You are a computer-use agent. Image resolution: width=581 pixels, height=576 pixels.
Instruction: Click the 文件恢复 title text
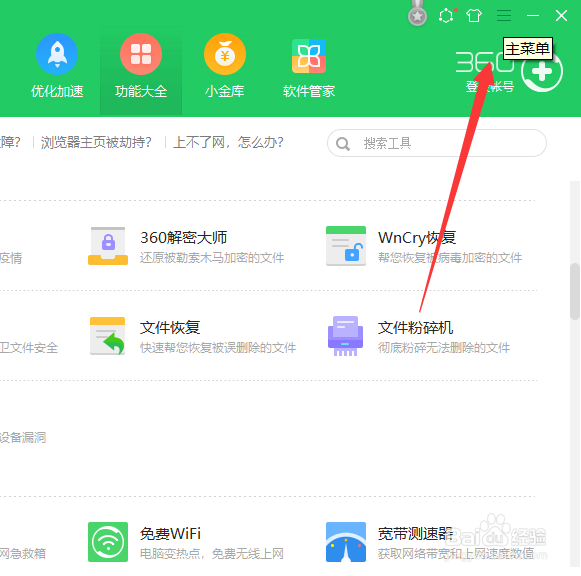170,328
